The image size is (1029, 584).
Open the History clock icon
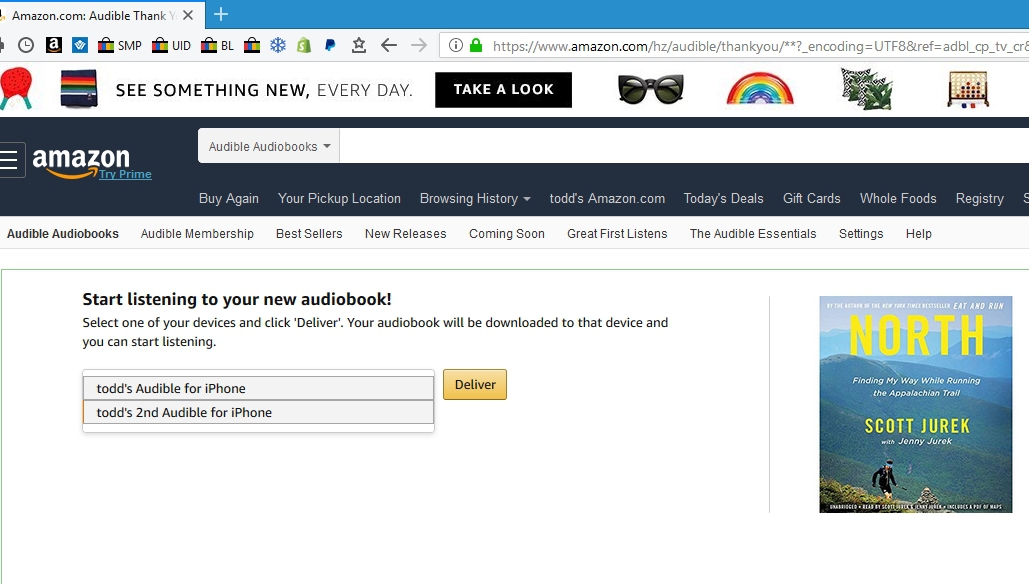click(x=26, y=45)
